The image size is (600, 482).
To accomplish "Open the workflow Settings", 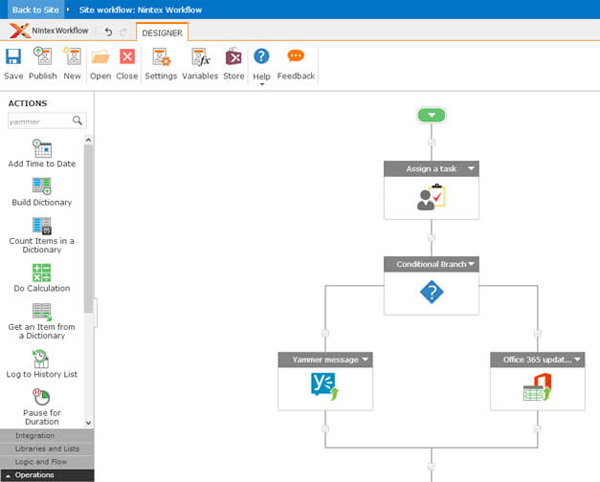I will click(160, 57).
